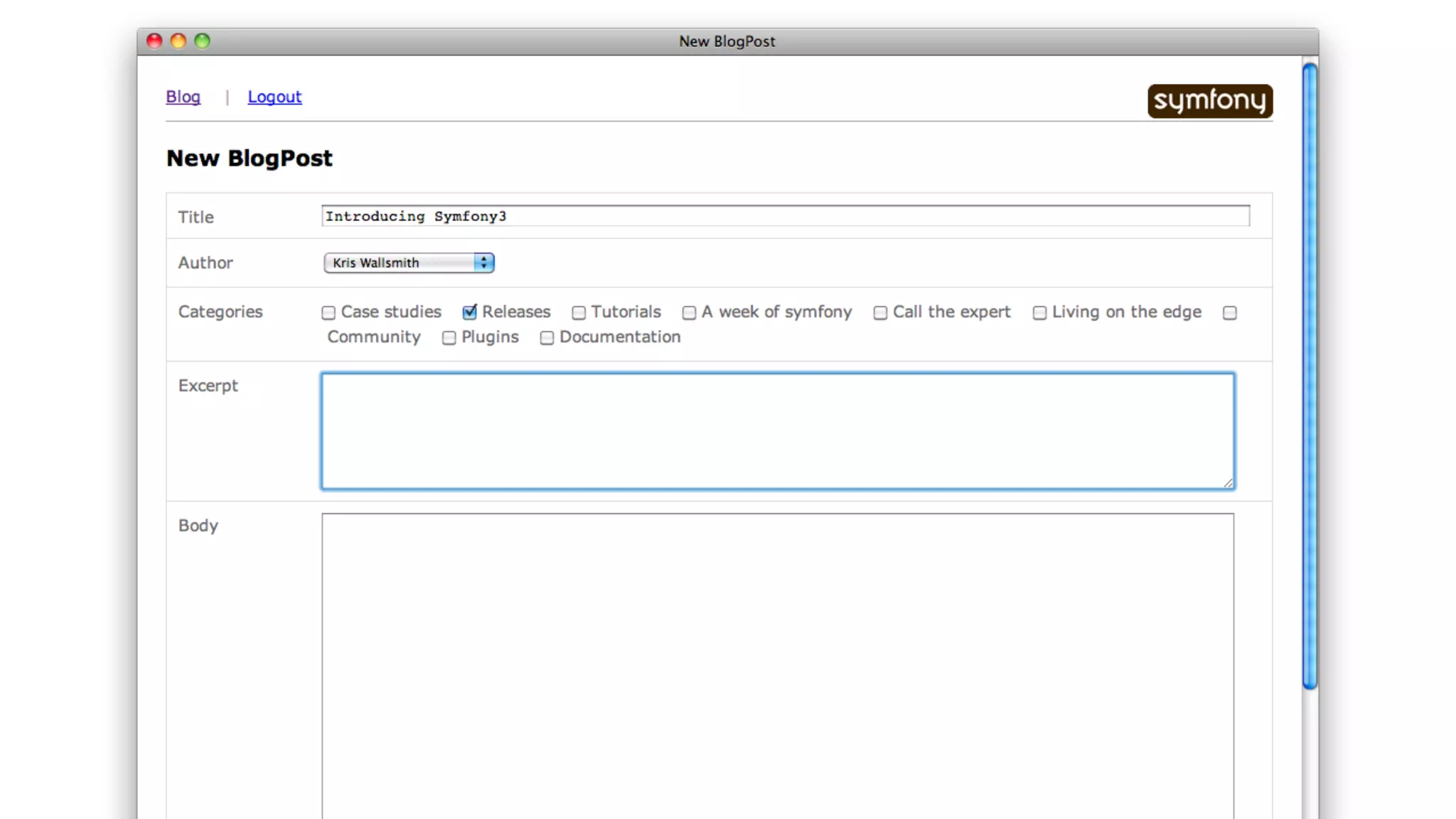Select the Call the expert checkbox
Image resolution: width=1456 pixels, height=819 pixels.
click(880, 313)
